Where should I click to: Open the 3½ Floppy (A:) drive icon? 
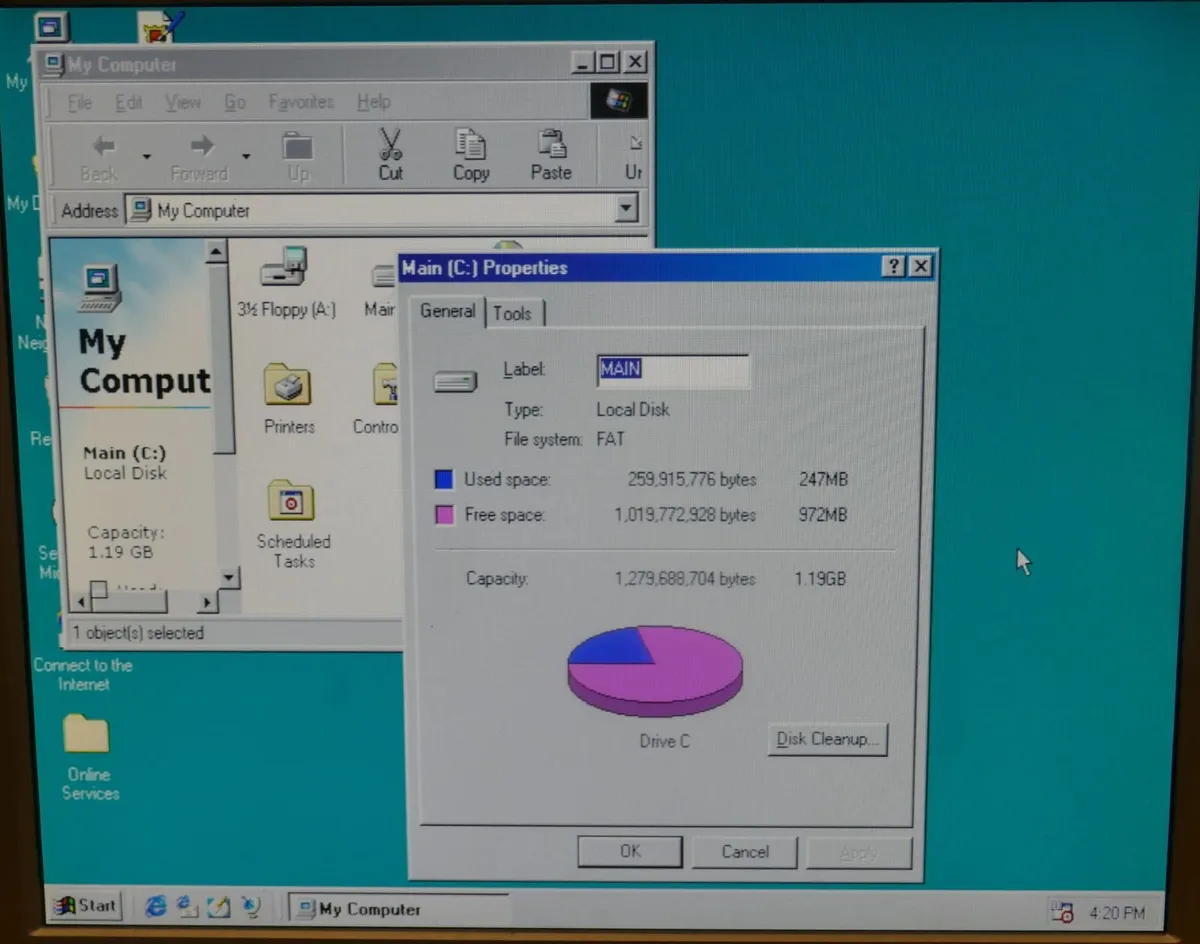285,269
